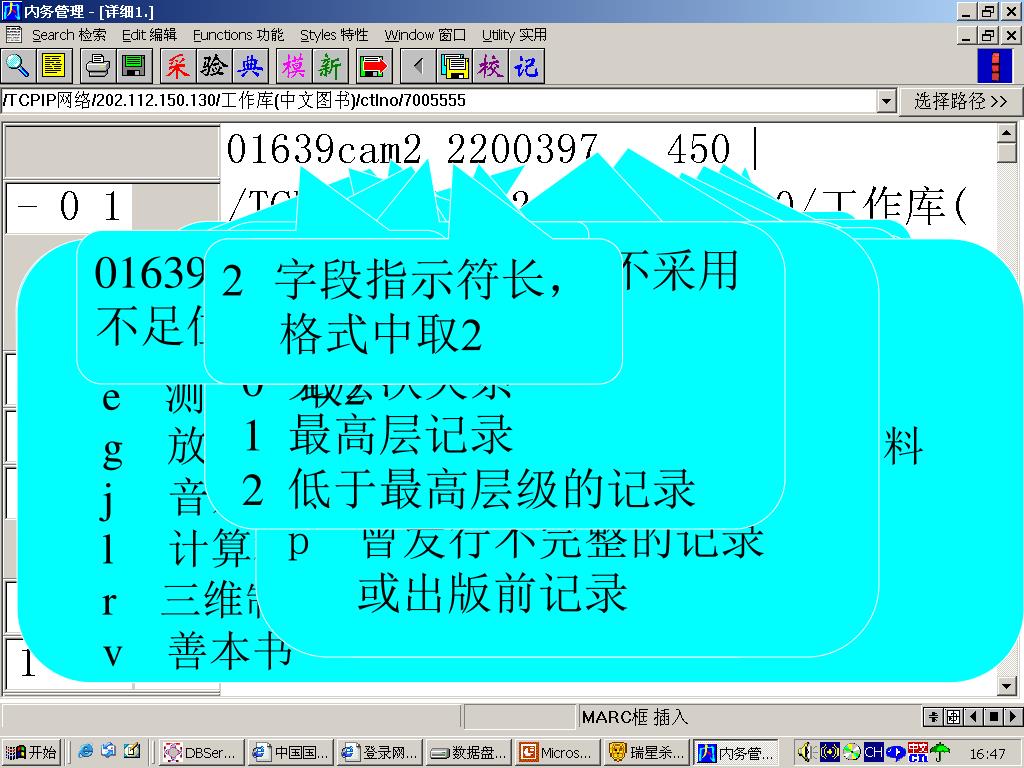The height and width of the screenshot is (768, 1024).
Task: Open the Windows 开始 Start button
Action: coord(31,752)
